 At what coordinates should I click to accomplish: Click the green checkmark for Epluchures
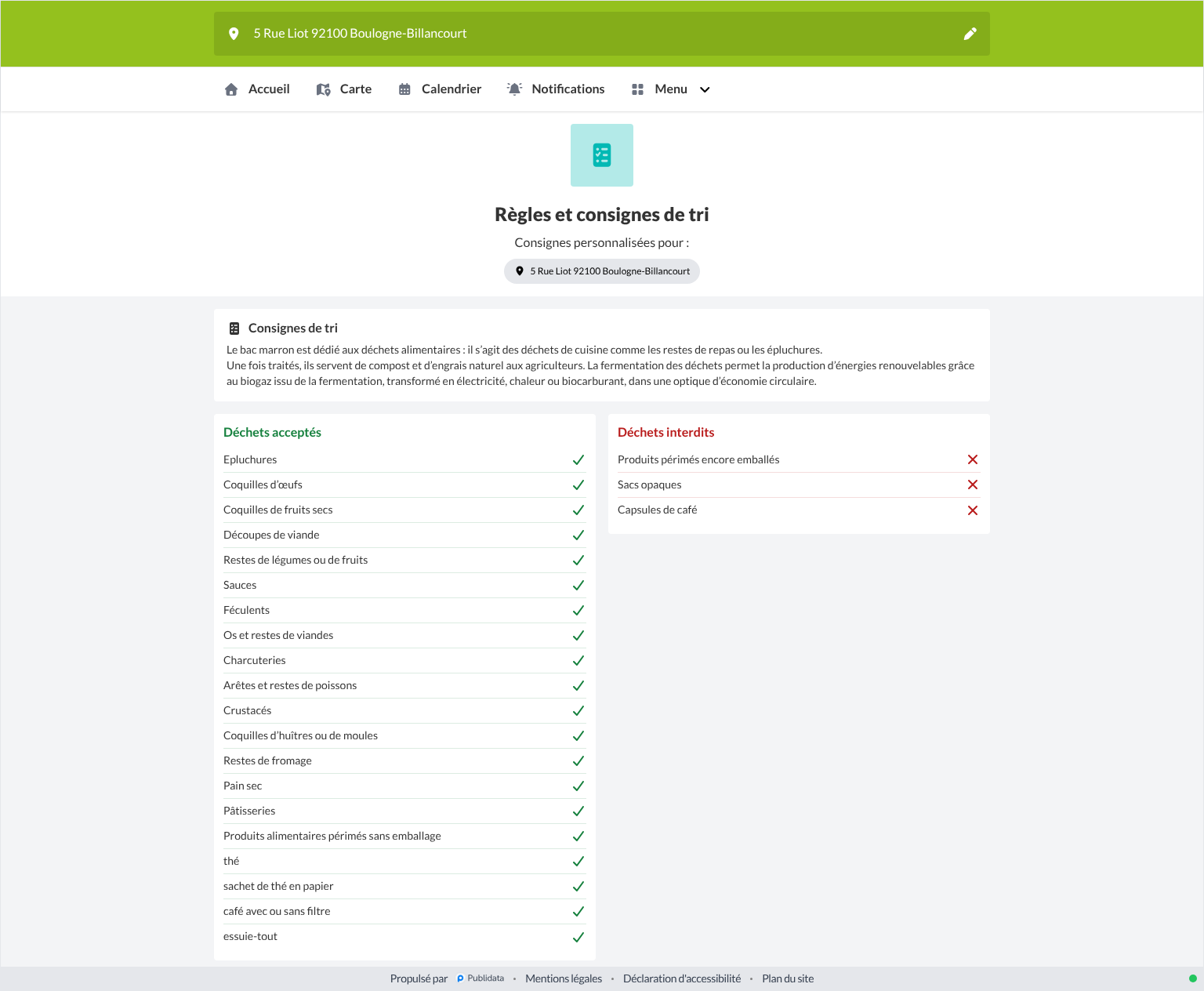(x=578, y=460)
